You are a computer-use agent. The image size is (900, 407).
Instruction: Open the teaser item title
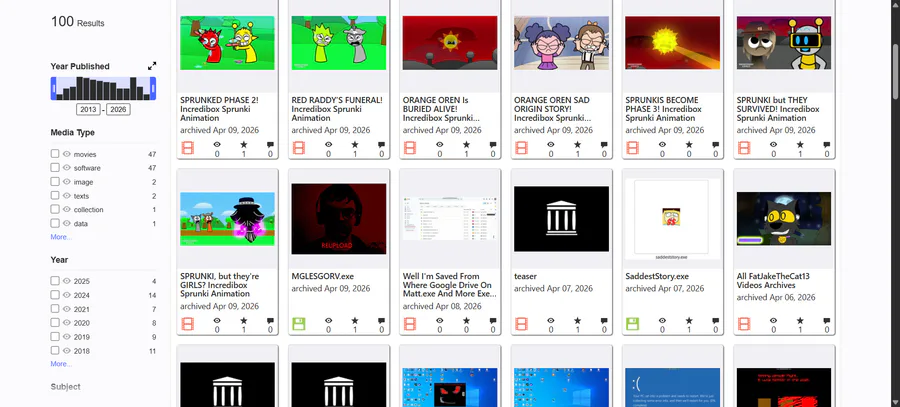click(525, 276)
